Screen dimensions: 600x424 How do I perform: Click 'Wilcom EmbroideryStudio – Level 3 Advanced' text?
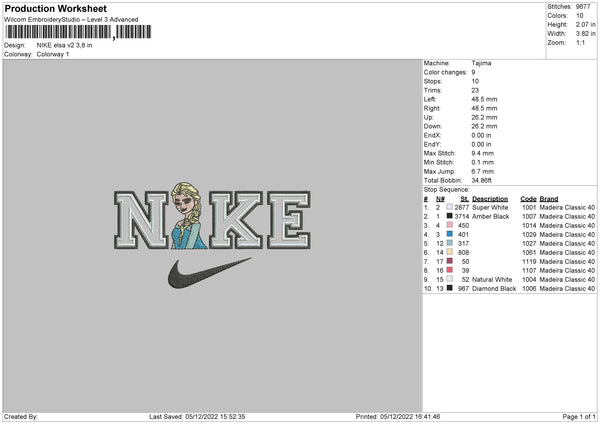coord(71,20)
